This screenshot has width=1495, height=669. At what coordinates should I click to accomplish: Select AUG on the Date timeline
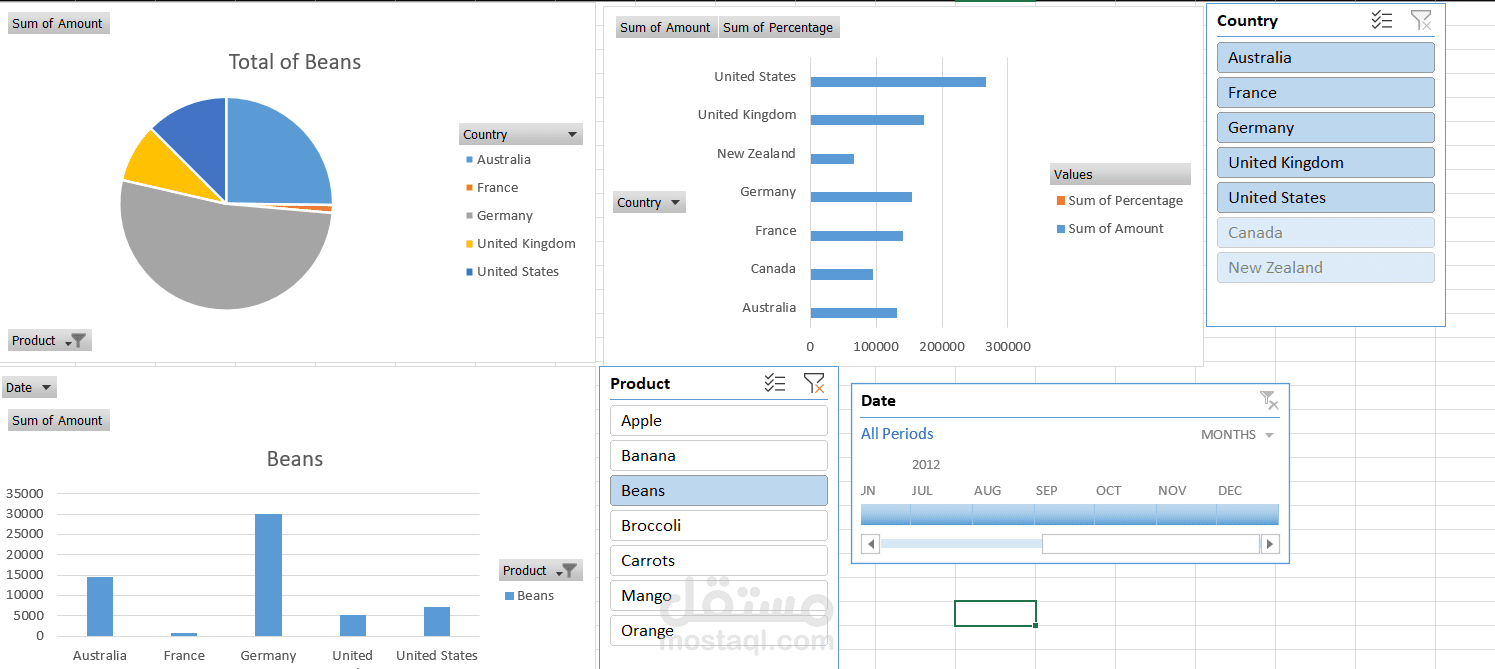click(x=1003, y=514)
